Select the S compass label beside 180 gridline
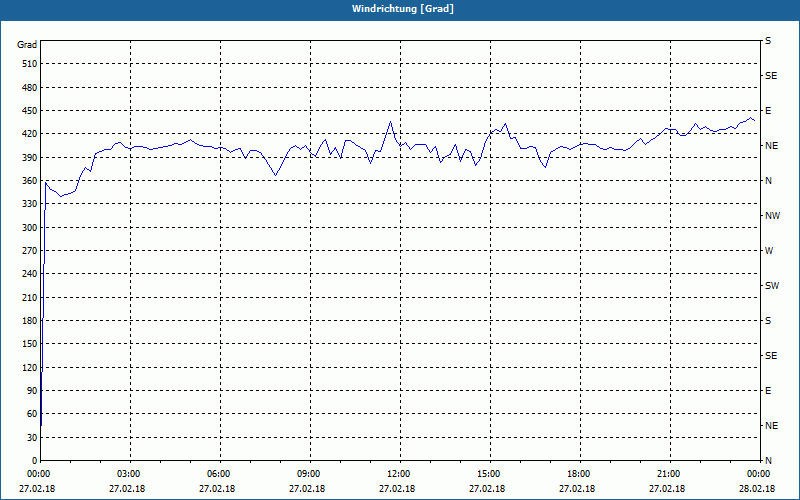 point(768,321)
